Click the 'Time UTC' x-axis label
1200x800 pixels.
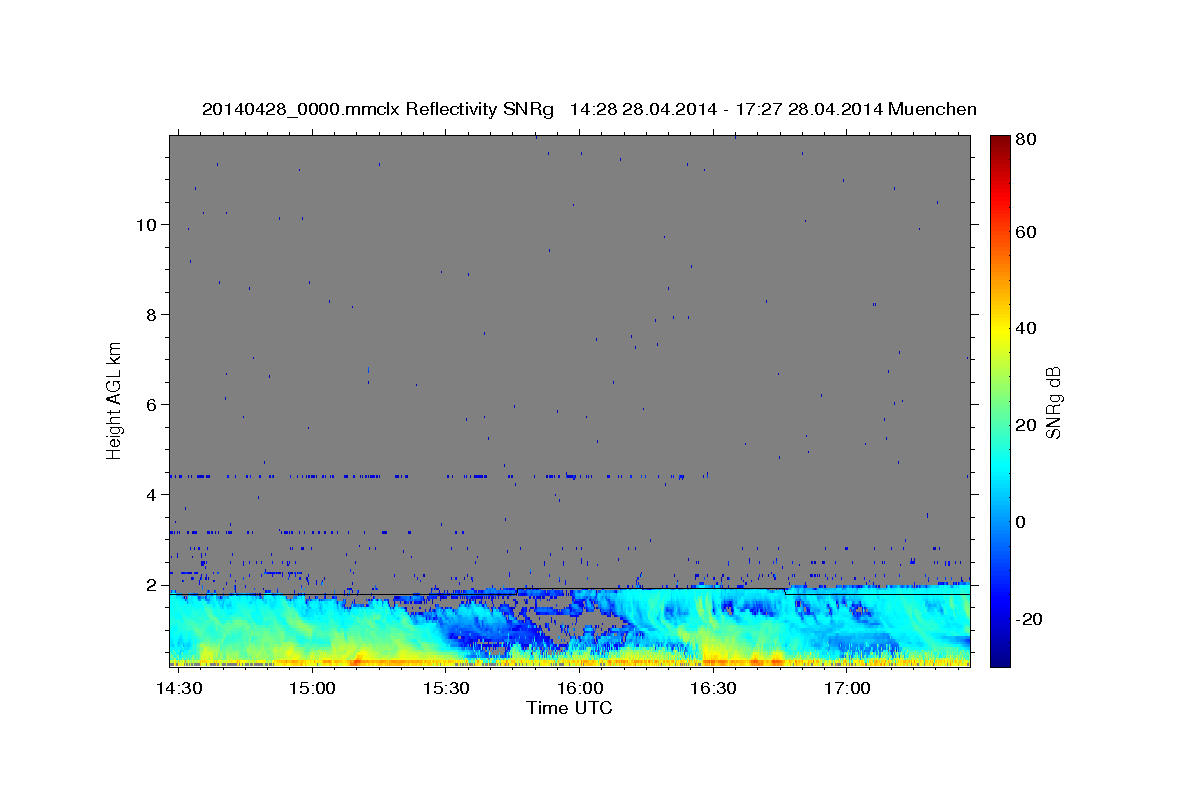pos(569,708)
